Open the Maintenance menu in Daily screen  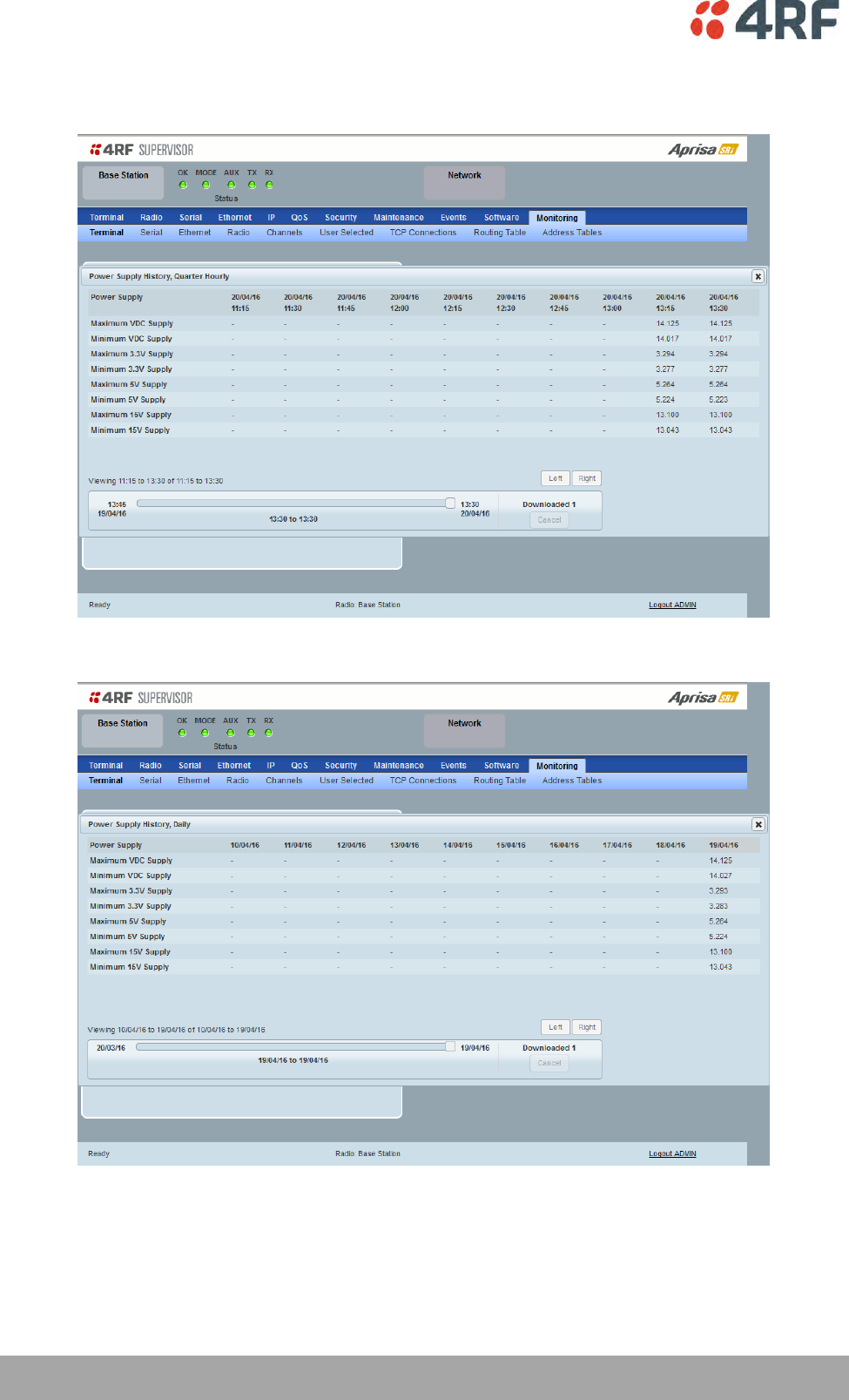coord(399,766)
